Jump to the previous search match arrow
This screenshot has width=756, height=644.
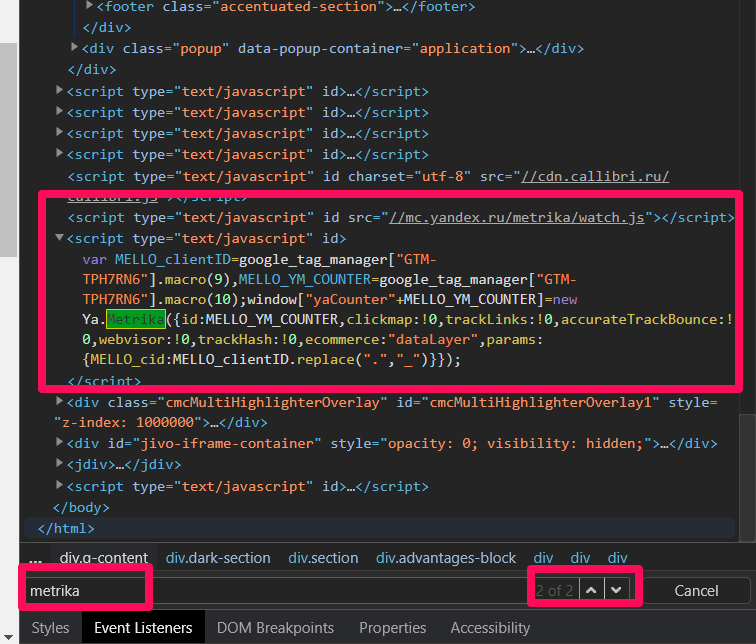(x=592, y=590)
